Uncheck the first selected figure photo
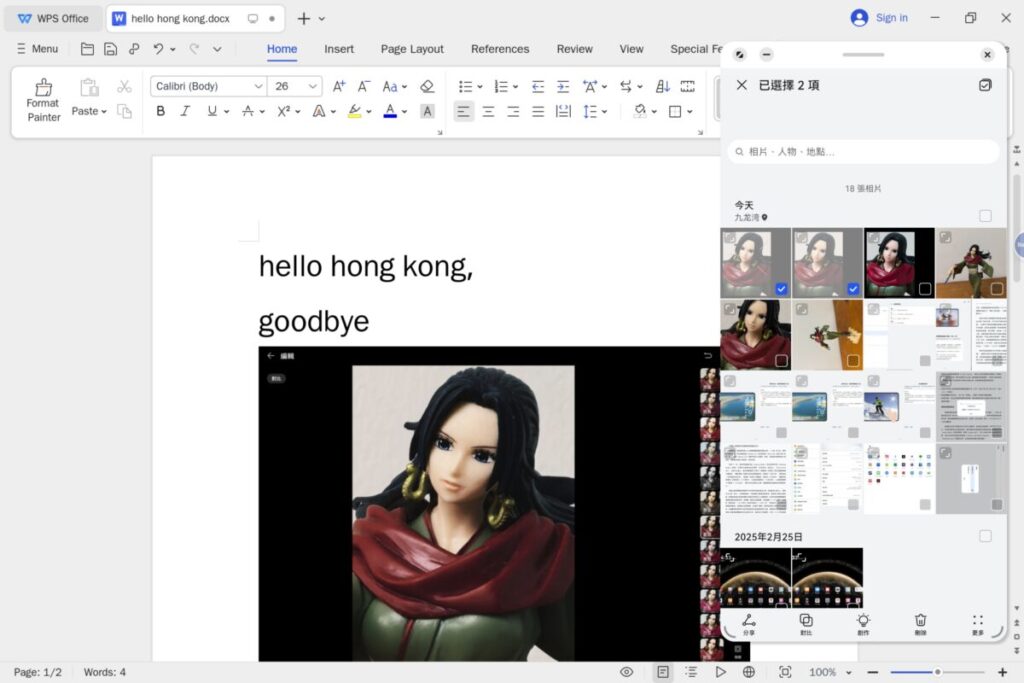The height and width of the screenshot is (683, 1024). (x=781, y=289)
